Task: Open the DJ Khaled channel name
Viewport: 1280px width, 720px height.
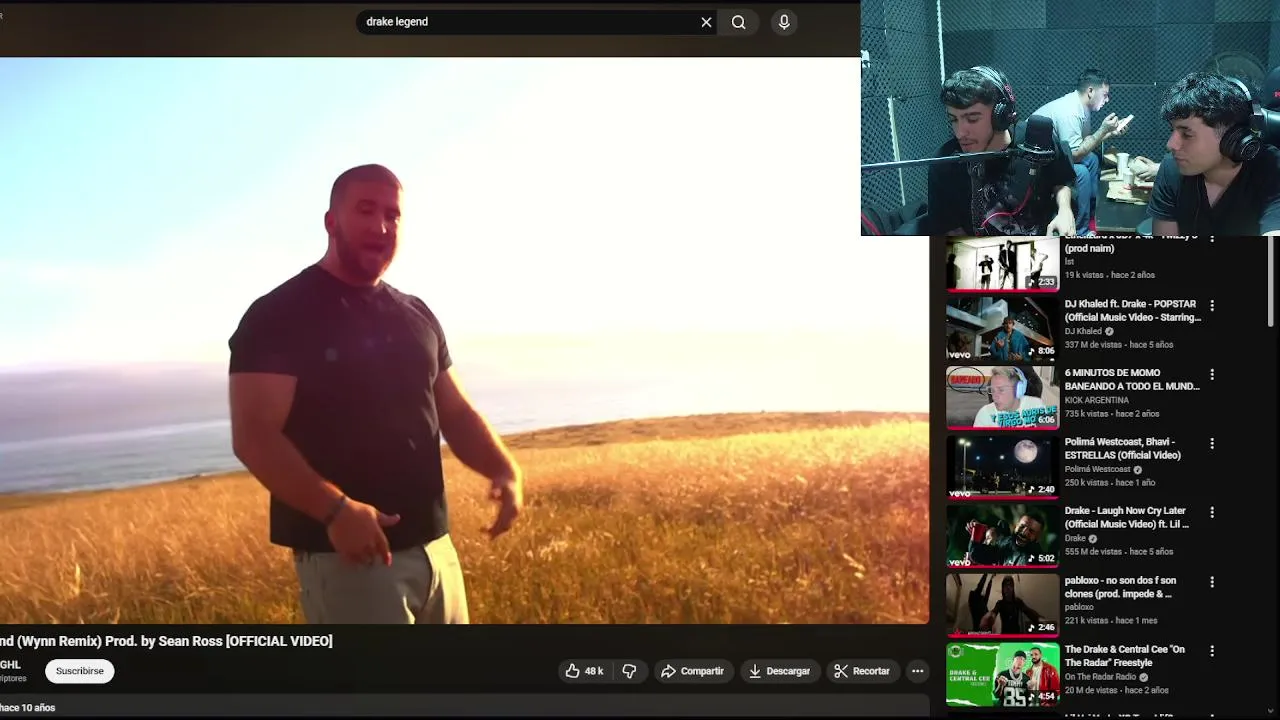Action: click(1083, 331)
